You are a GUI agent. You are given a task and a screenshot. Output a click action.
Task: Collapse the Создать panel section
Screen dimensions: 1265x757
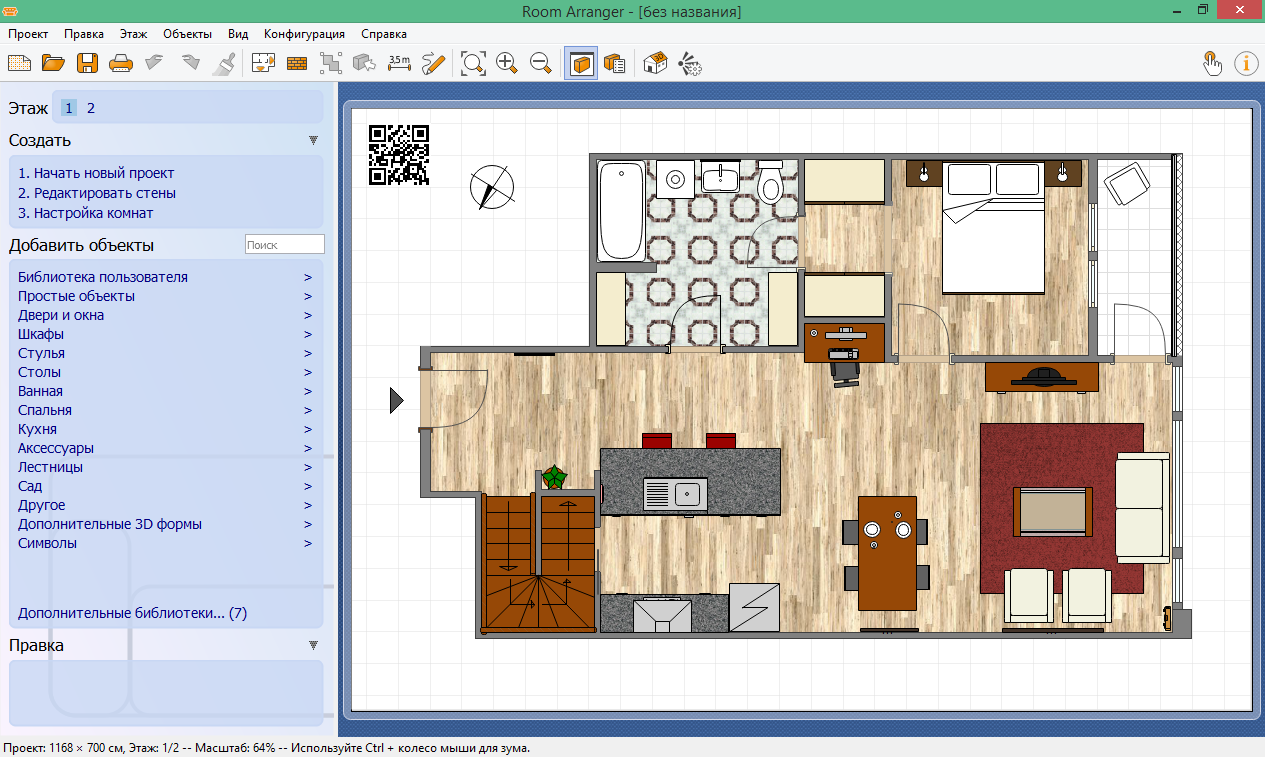[x=313, y=141]
